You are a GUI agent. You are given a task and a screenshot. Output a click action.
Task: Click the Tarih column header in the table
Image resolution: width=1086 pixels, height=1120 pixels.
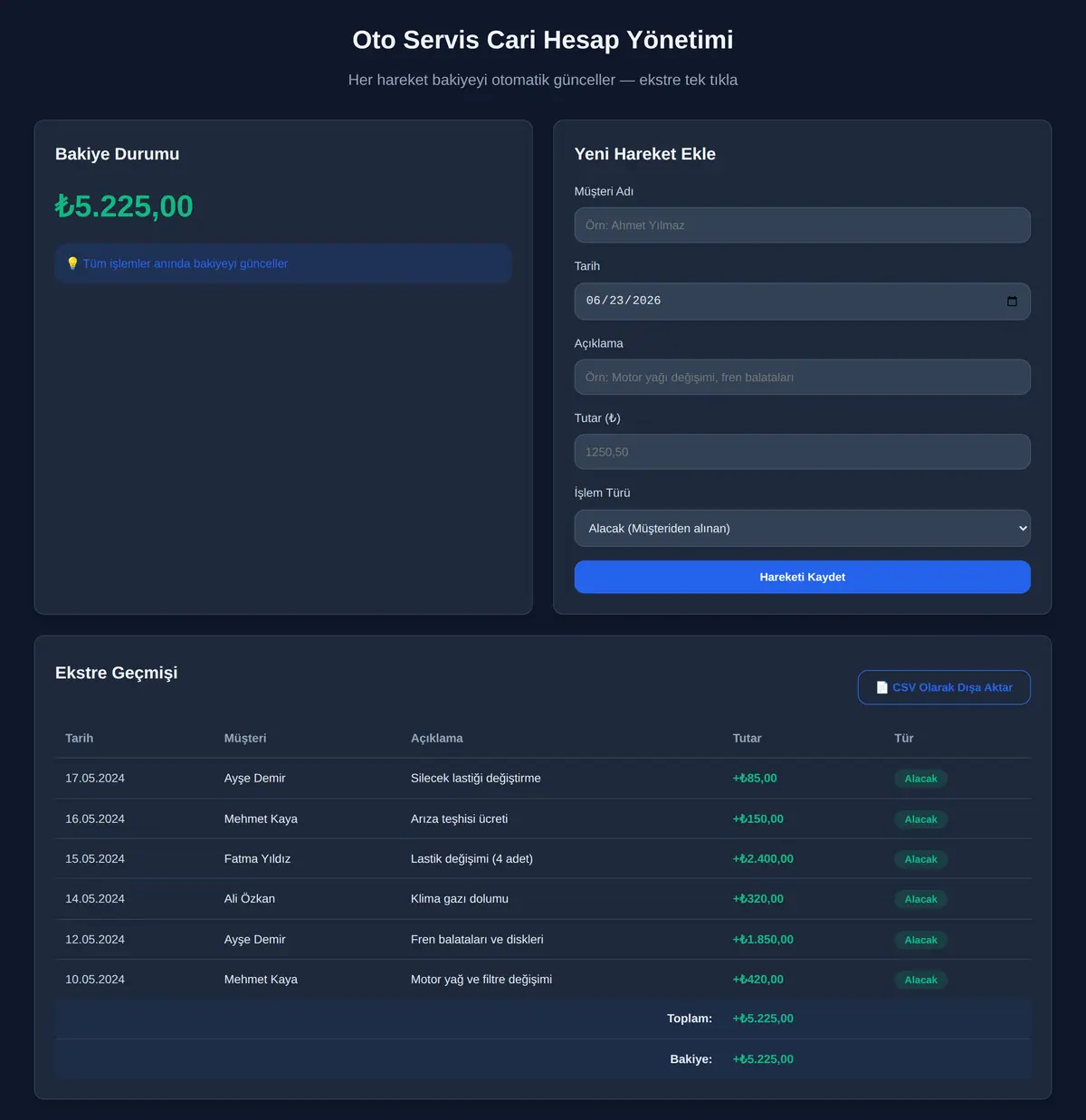(80, 738)
